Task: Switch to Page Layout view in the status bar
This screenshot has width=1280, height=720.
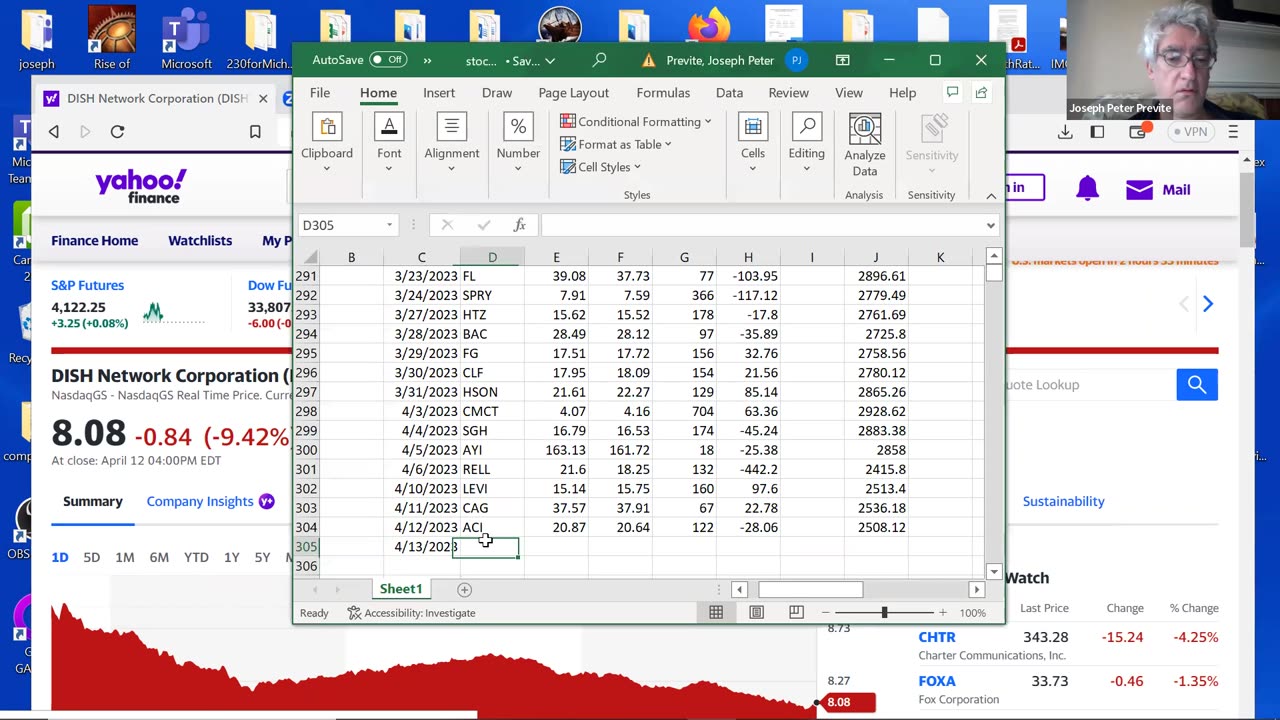Action: tap(756, 612)
